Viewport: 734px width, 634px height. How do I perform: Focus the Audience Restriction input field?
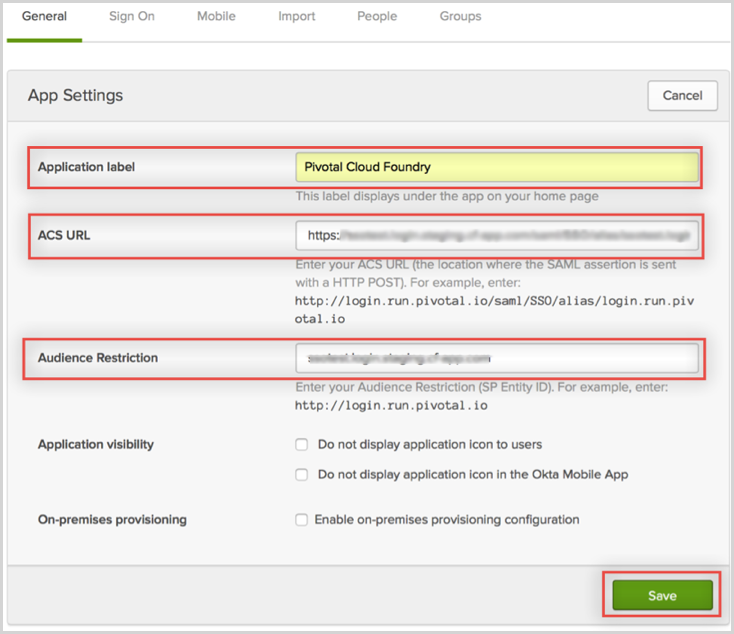click(x=496, y=358)
